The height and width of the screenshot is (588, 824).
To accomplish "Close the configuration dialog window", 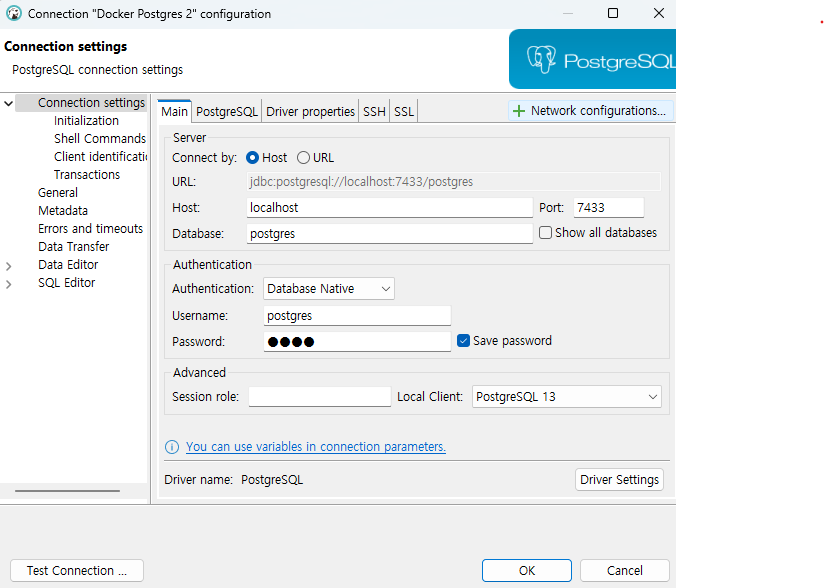I will pos(659,13).
